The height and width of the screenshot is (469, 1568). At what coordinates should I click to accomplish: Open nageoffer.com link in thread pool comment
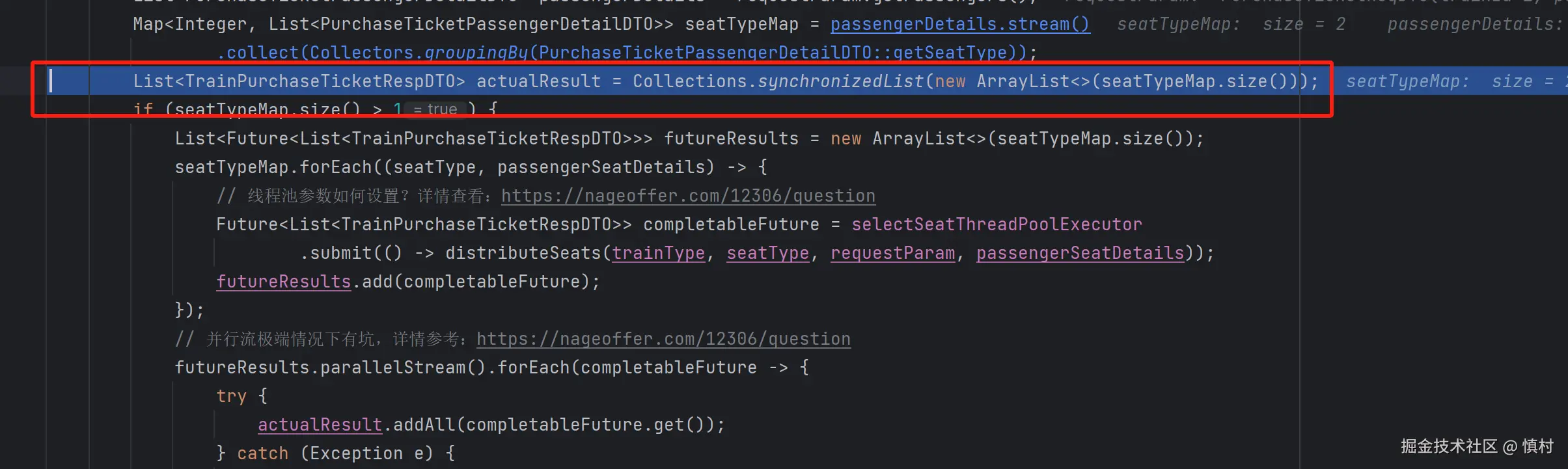(688, 196)
